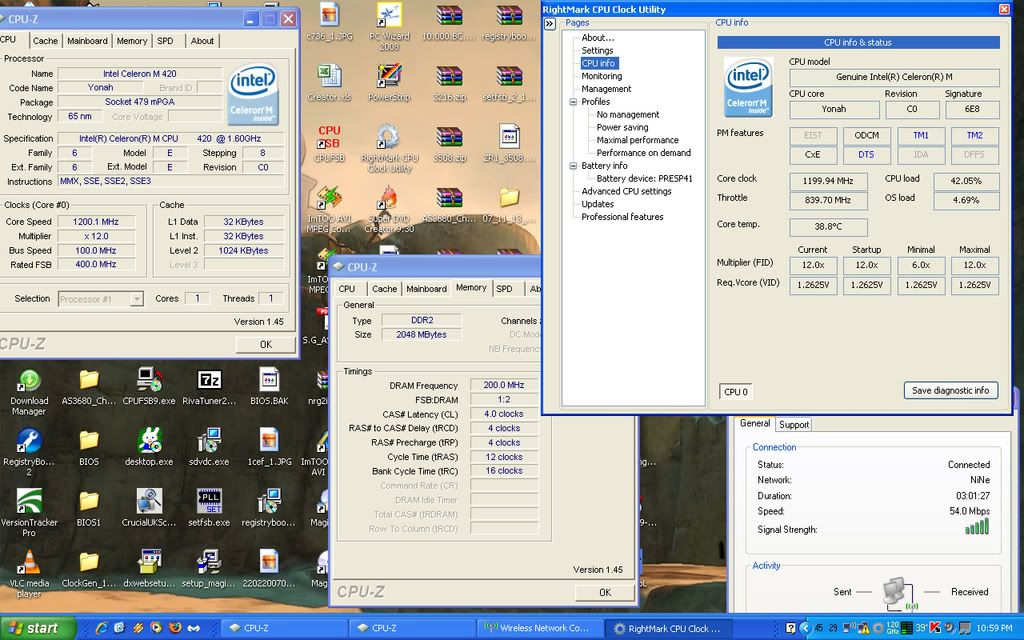The height and width of the screenshot is (640, 1024).
Task: Activate the RightMark CPU Clock taskbar button
Action: tap(669, 628)
